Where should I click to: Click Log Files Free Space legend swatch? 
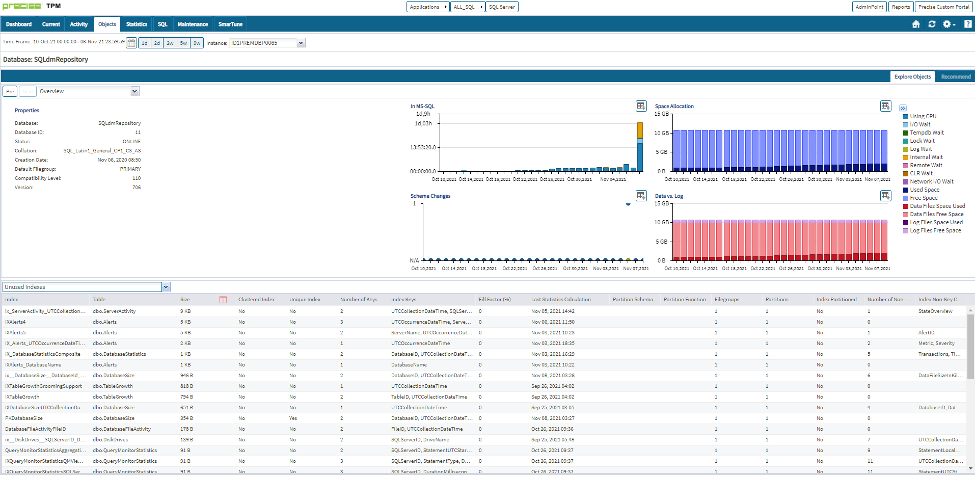pyautogui.click(x=904, y=230)
